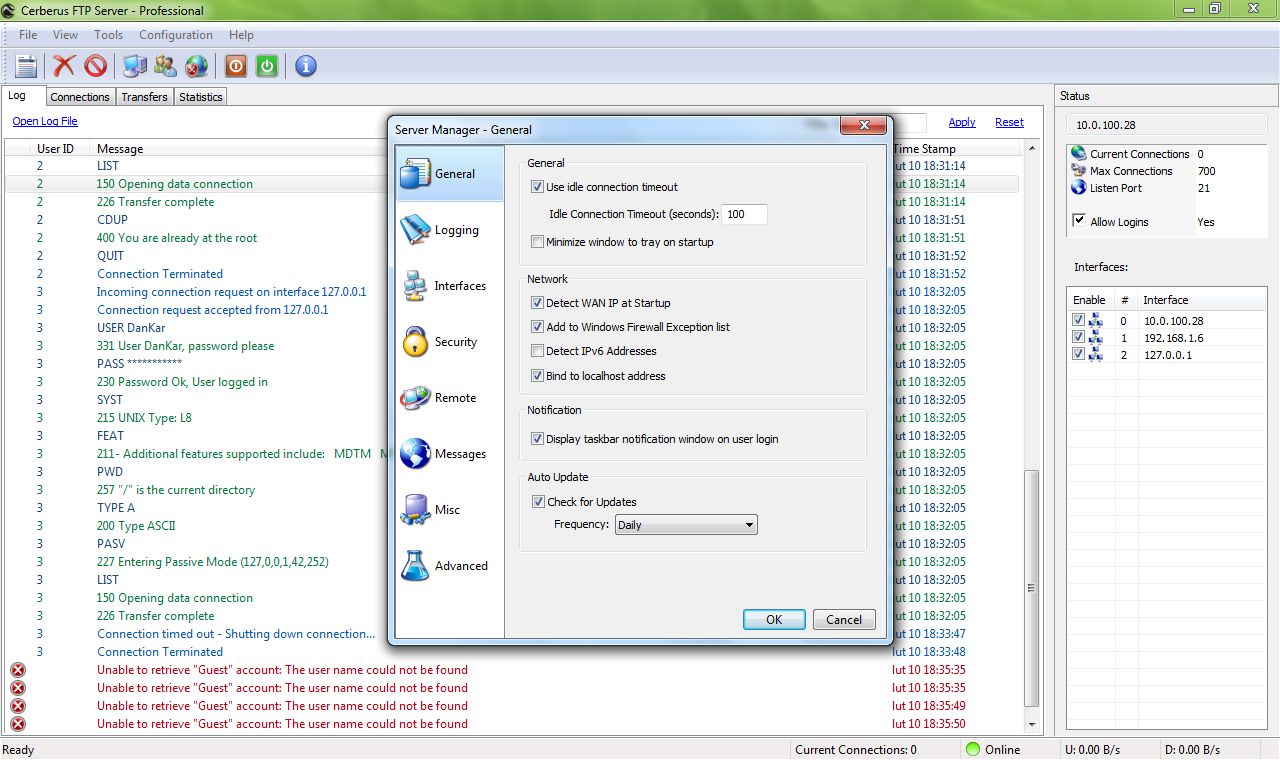Switch to the Connections tab
Screen dimensions: 1280x760
click(x=80, y=97)
